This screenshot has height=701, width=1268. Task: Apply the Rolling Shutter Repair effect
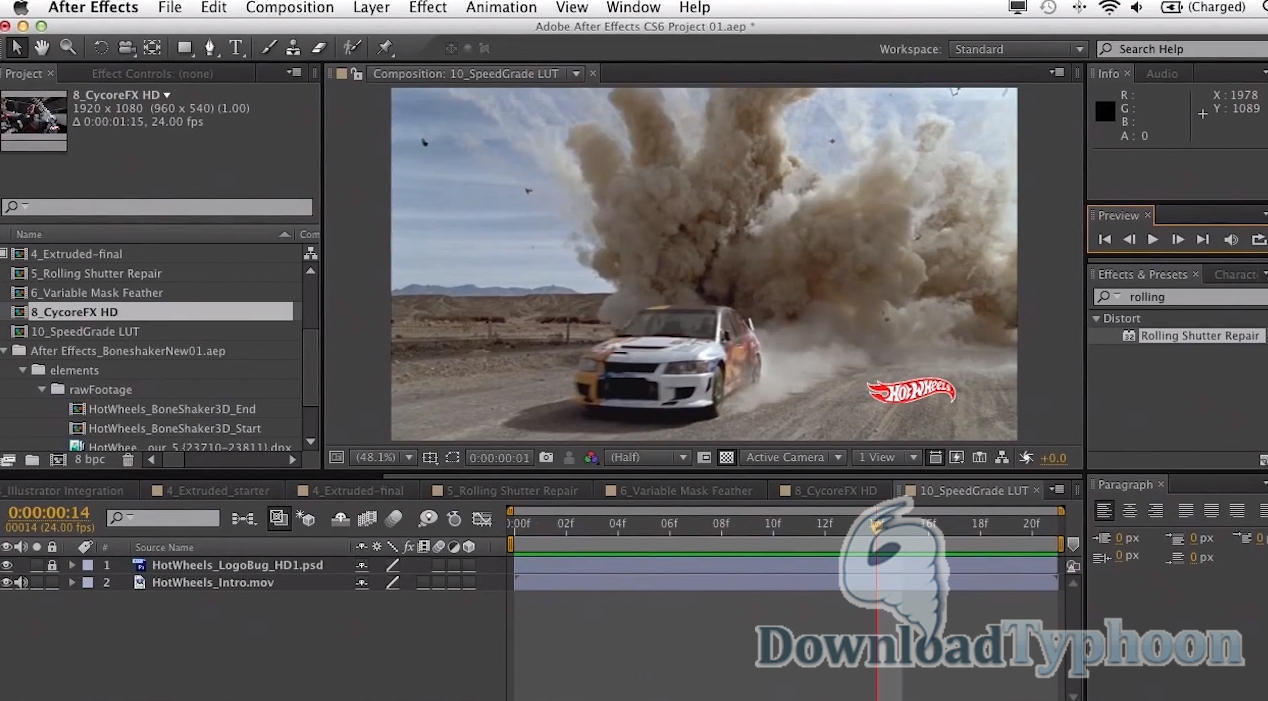[1199, 336]
